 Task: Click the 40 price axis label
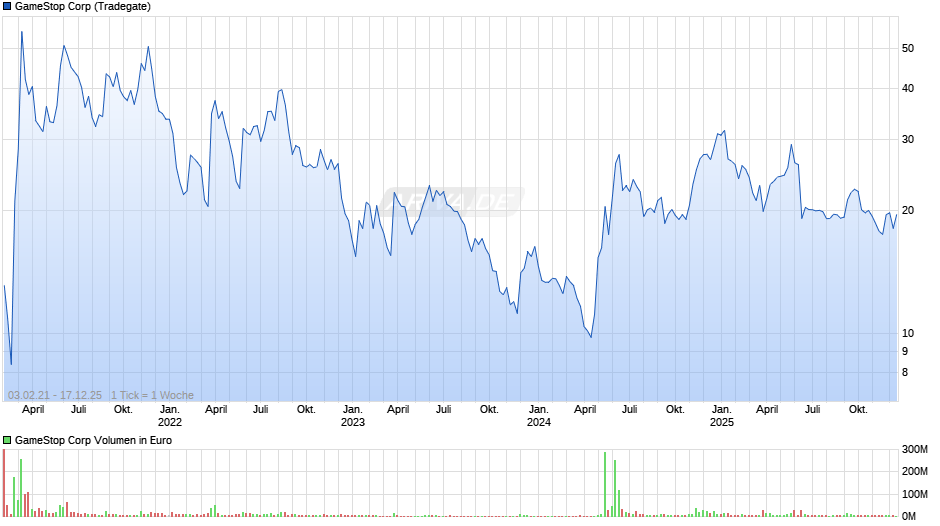[x=908, y=89]
